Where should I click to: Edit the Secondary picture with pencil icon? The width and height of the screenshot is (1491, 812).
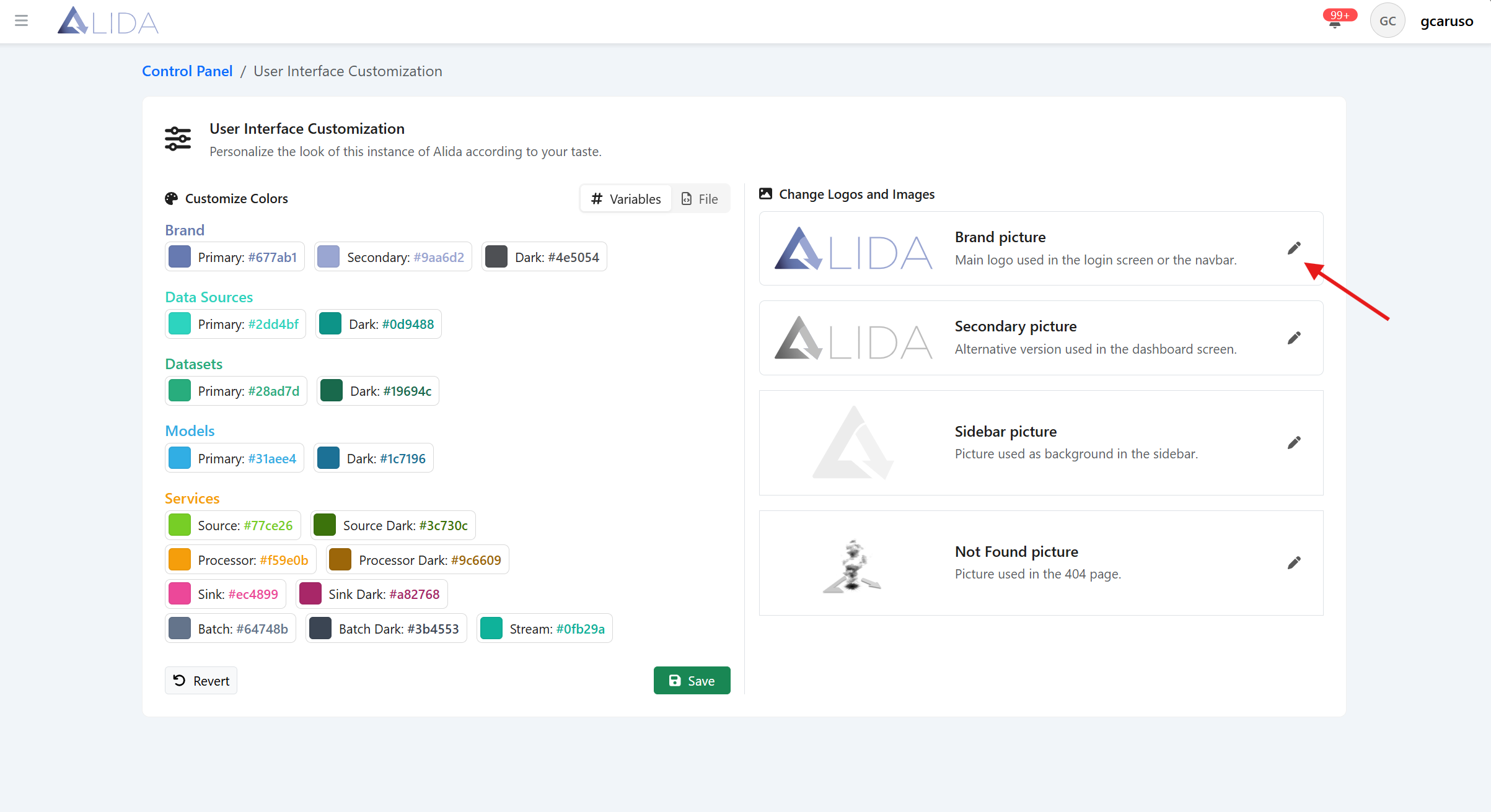[1294, 338]
